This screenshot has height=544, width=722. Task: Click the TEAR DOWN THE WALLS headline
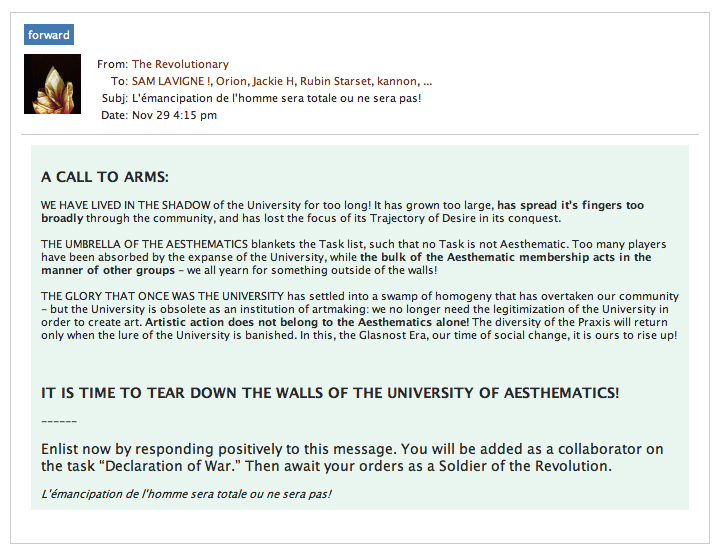tap(330, 393)
